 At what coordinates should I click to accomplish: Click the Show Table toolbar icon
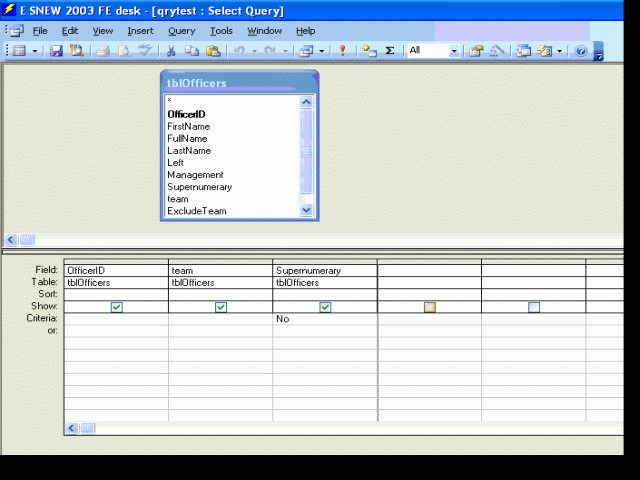(x=369, y=51)
